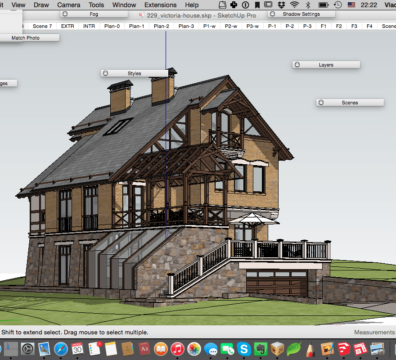Open the Dropbox menu bar icon
Screen dimensions: 396x360
coord(282,5)
